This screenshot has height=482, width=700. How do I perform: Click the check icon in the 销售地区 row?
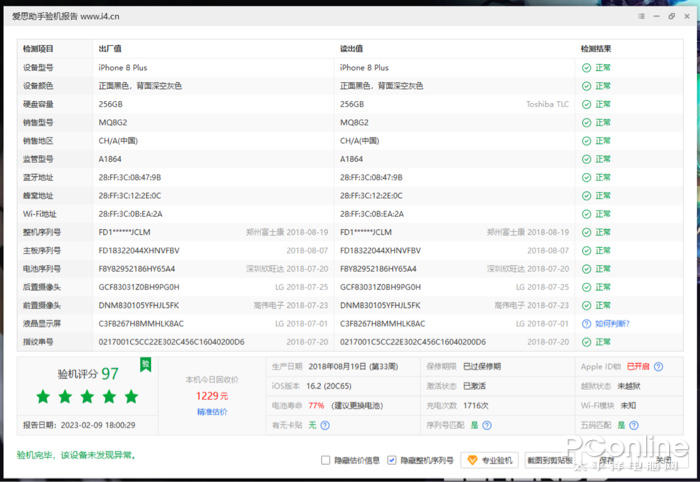587,141
